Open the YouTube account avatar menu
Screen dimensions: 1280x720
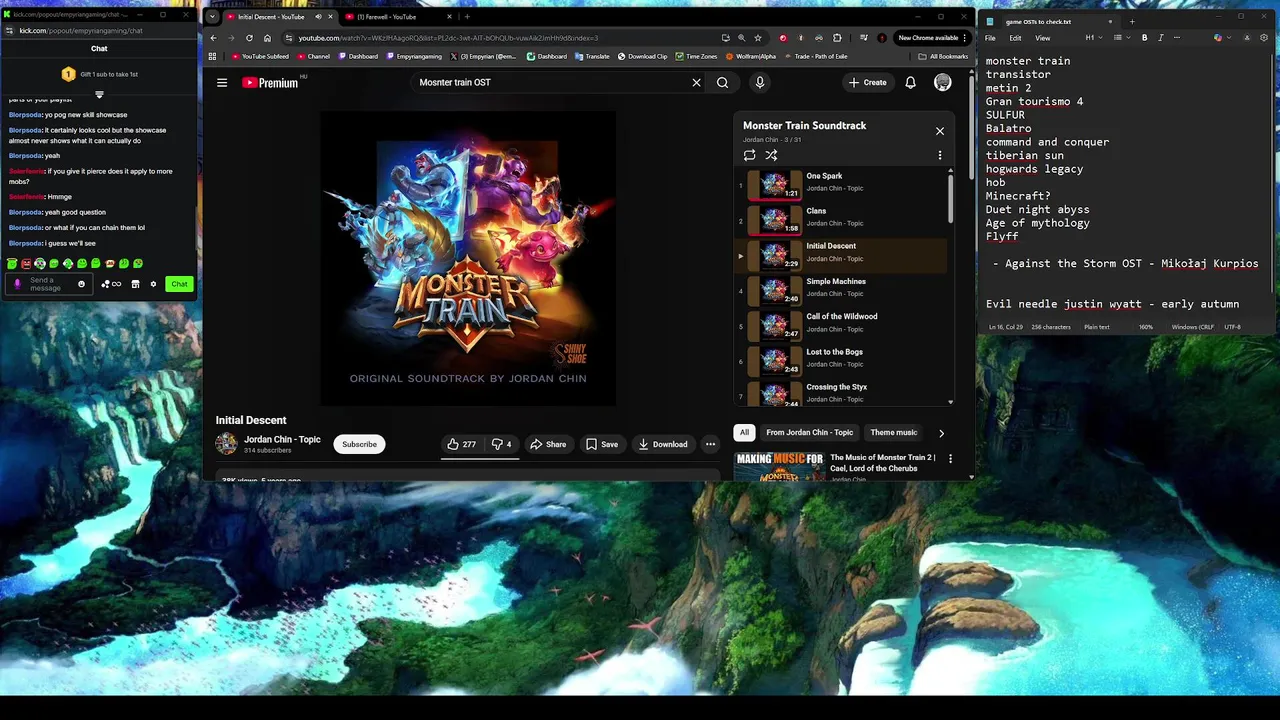click(942, 82)
